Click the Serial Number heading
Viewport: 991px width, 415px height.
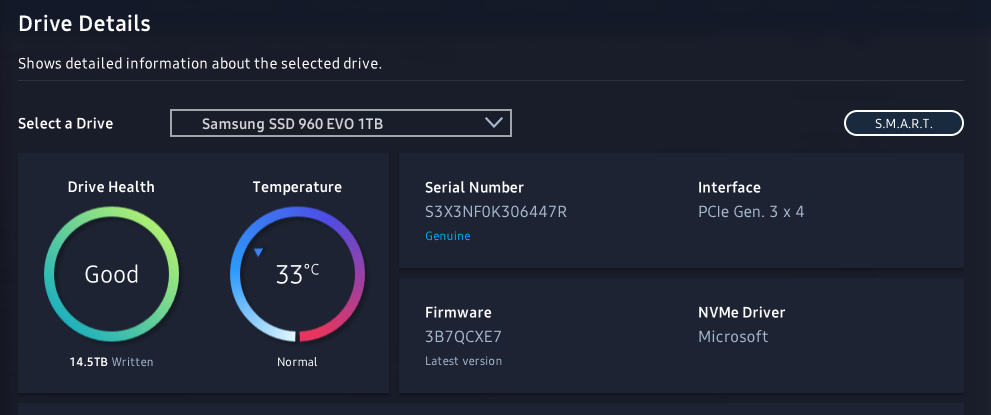(474, 188)
